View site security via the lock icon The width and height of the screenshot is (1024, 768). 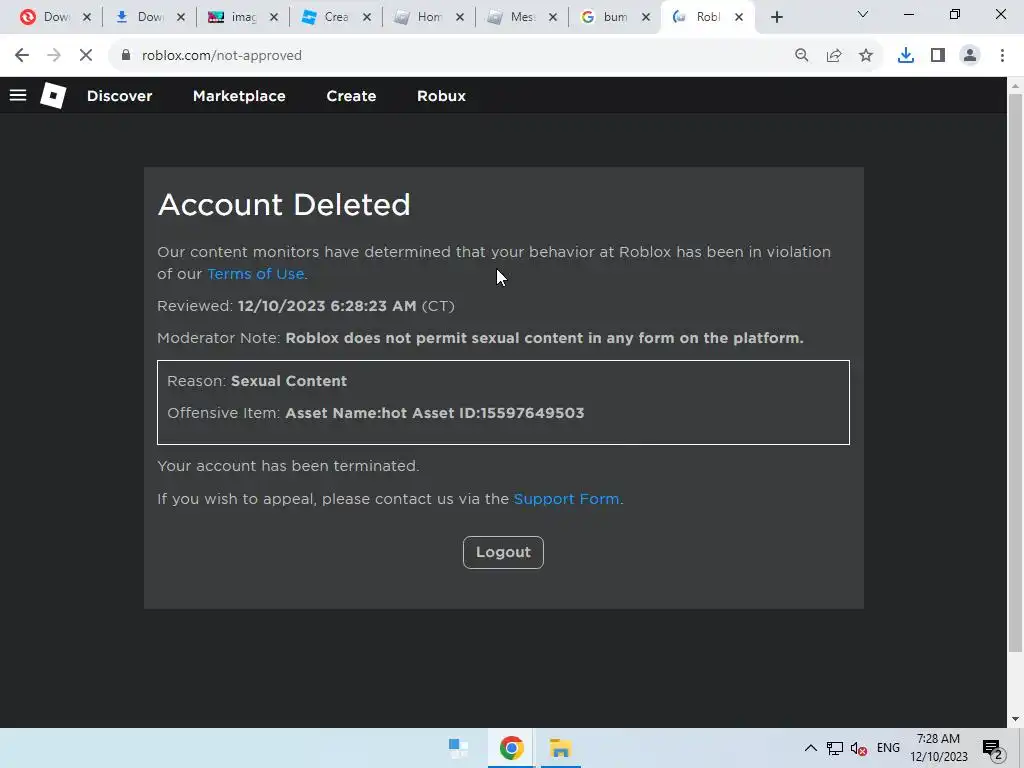pyautogui.click(x=126, y=56)
